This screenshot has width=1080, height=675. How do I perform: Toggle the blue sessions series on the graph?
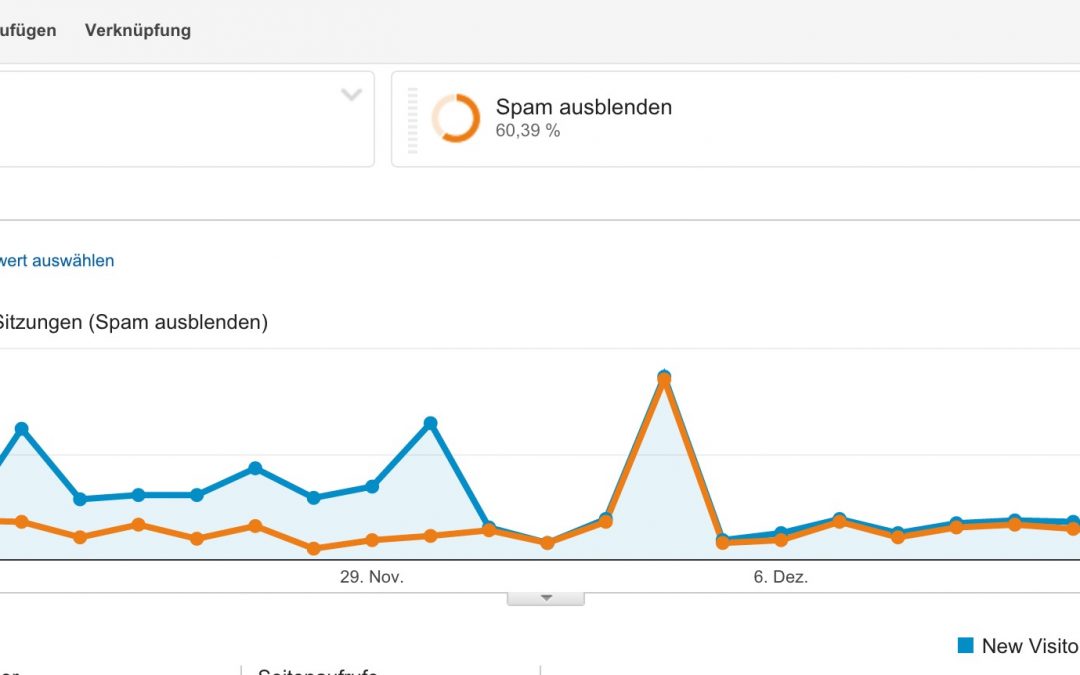(430, 424)
